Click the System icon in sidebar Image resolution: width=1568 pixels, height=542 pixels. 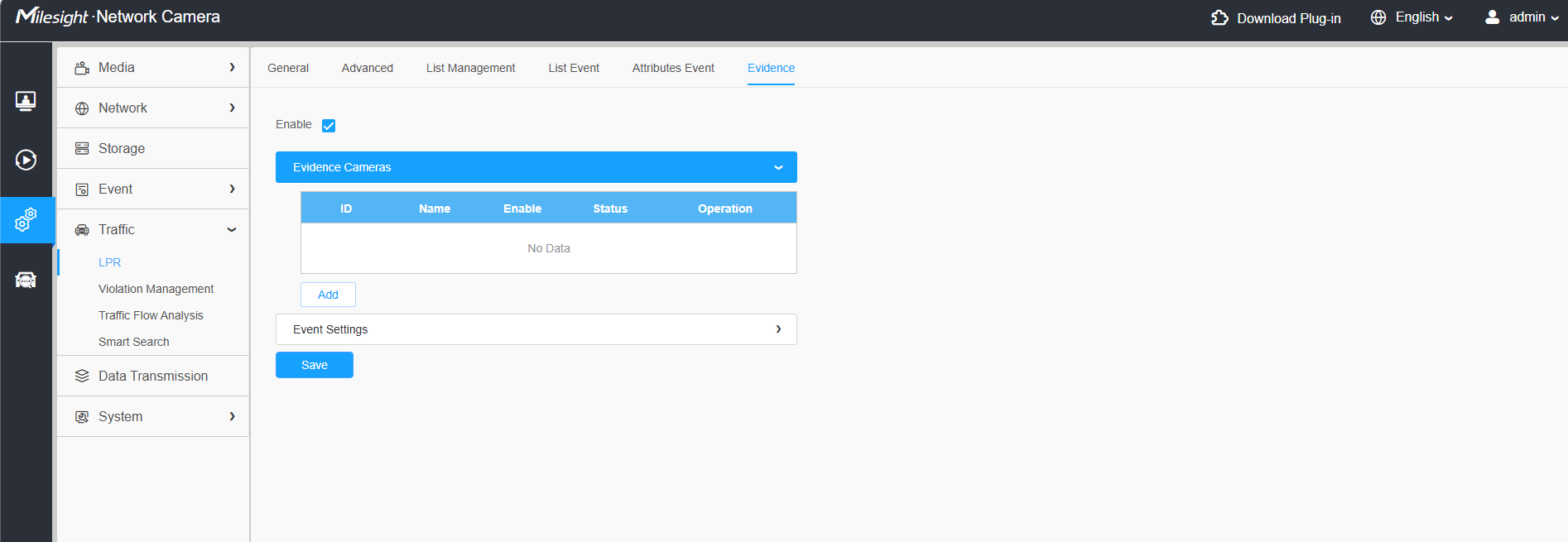coord(82,417)
